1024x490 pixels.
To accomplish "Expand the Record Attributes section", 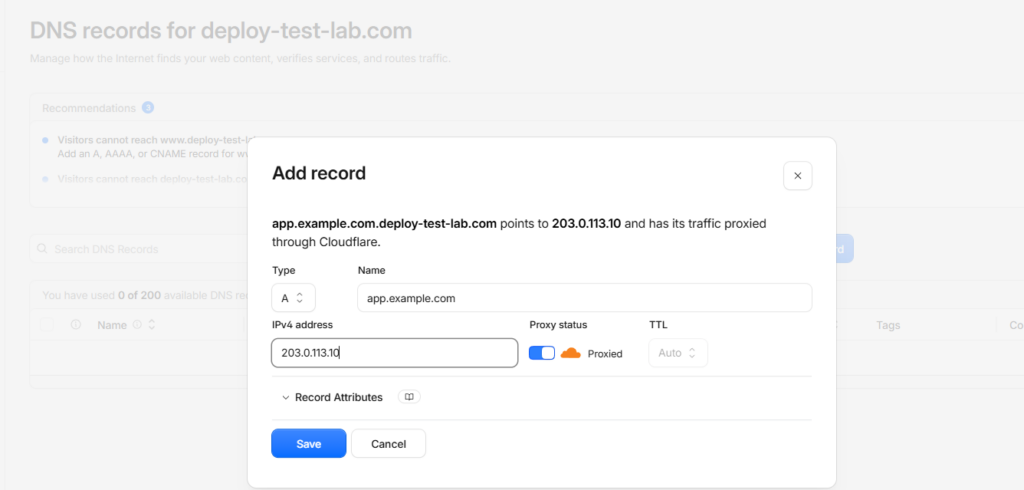I will [332, 397].
